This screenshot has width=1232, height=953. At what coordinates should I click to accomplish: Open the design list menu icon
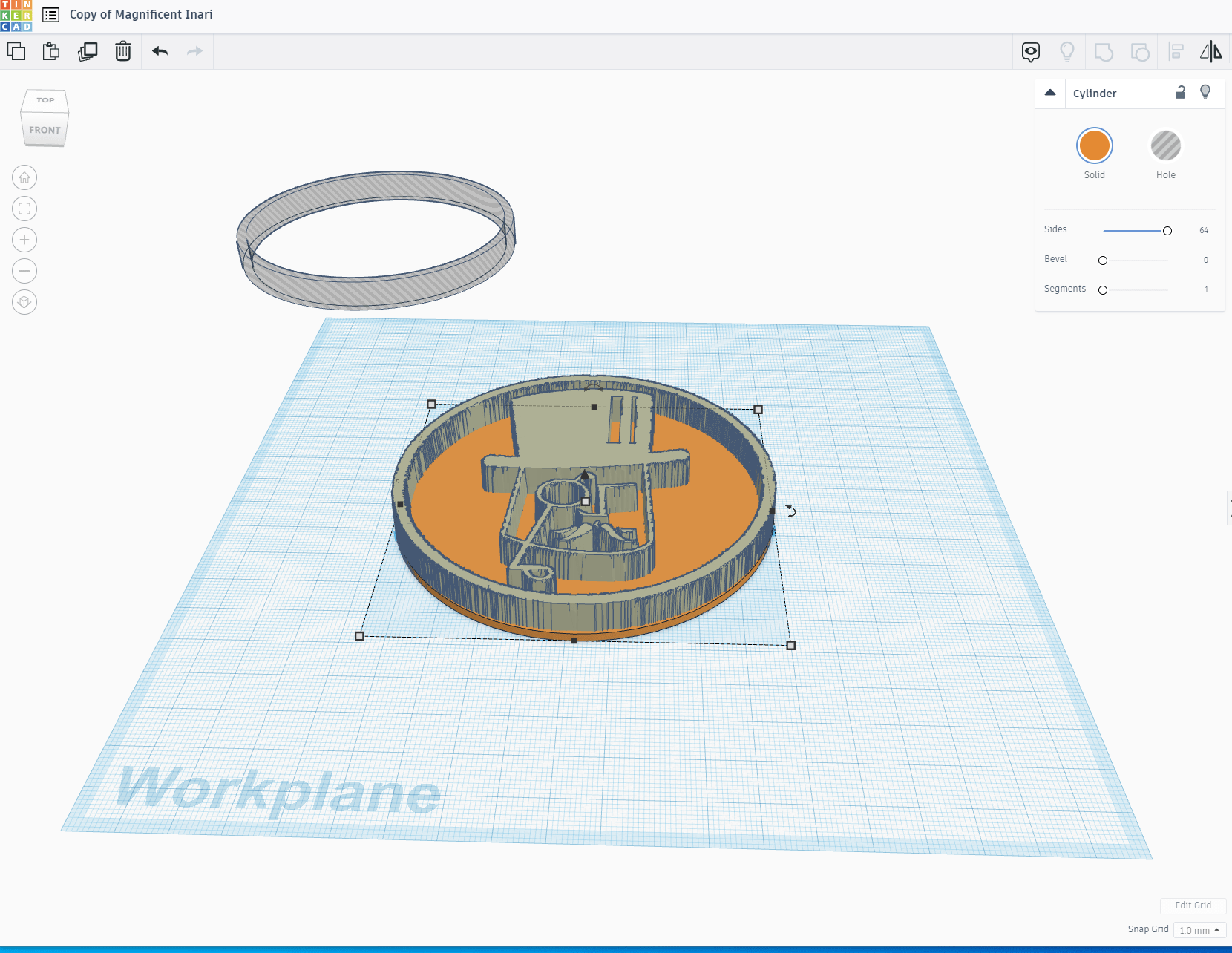pos(50,14)
